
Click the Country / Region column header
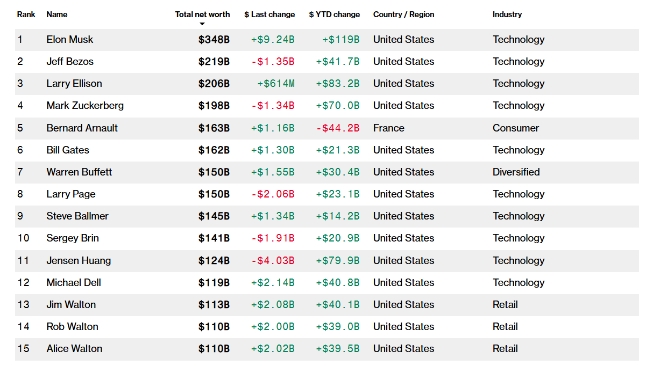(x=403, y=14)
